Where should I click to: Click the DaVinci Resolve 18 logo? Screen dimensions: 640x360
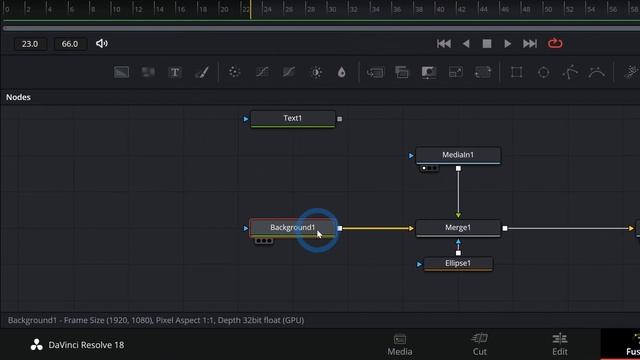(x=37, y=345)
